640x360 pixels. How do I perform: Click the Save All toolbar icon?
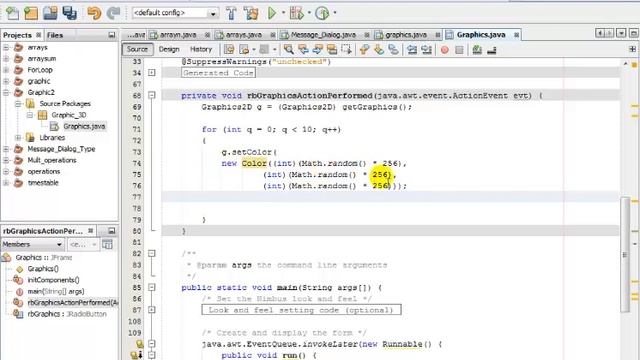pyautogui.click(x=69, y=13)
